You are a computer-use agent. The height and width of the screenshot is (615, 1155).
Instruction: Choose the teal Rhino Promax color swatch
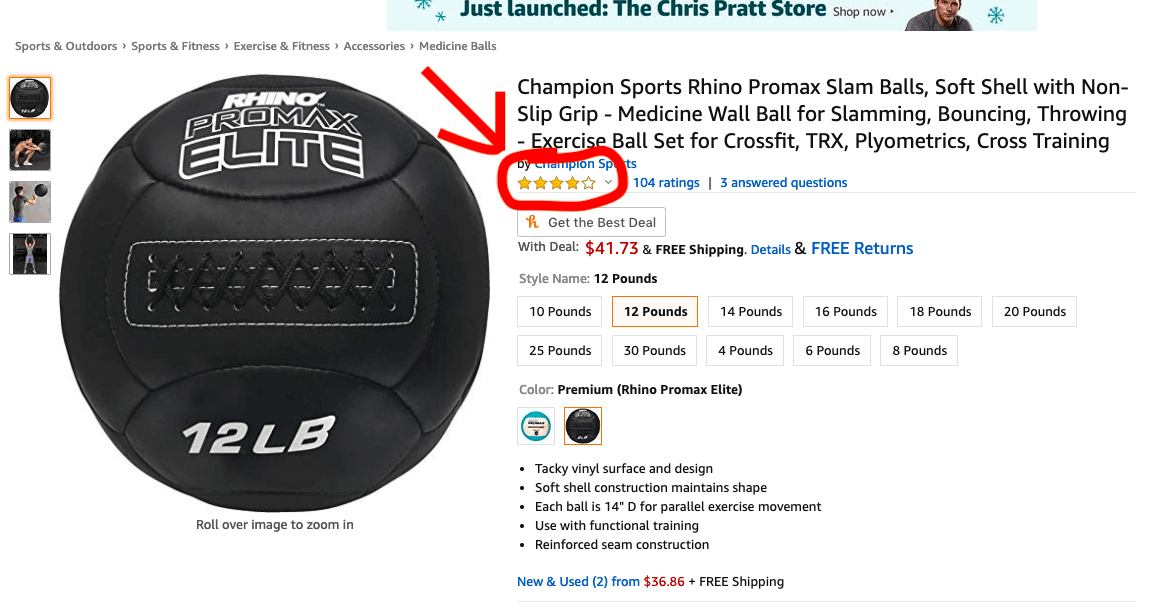pyautogui.click(x=537, y=426)
